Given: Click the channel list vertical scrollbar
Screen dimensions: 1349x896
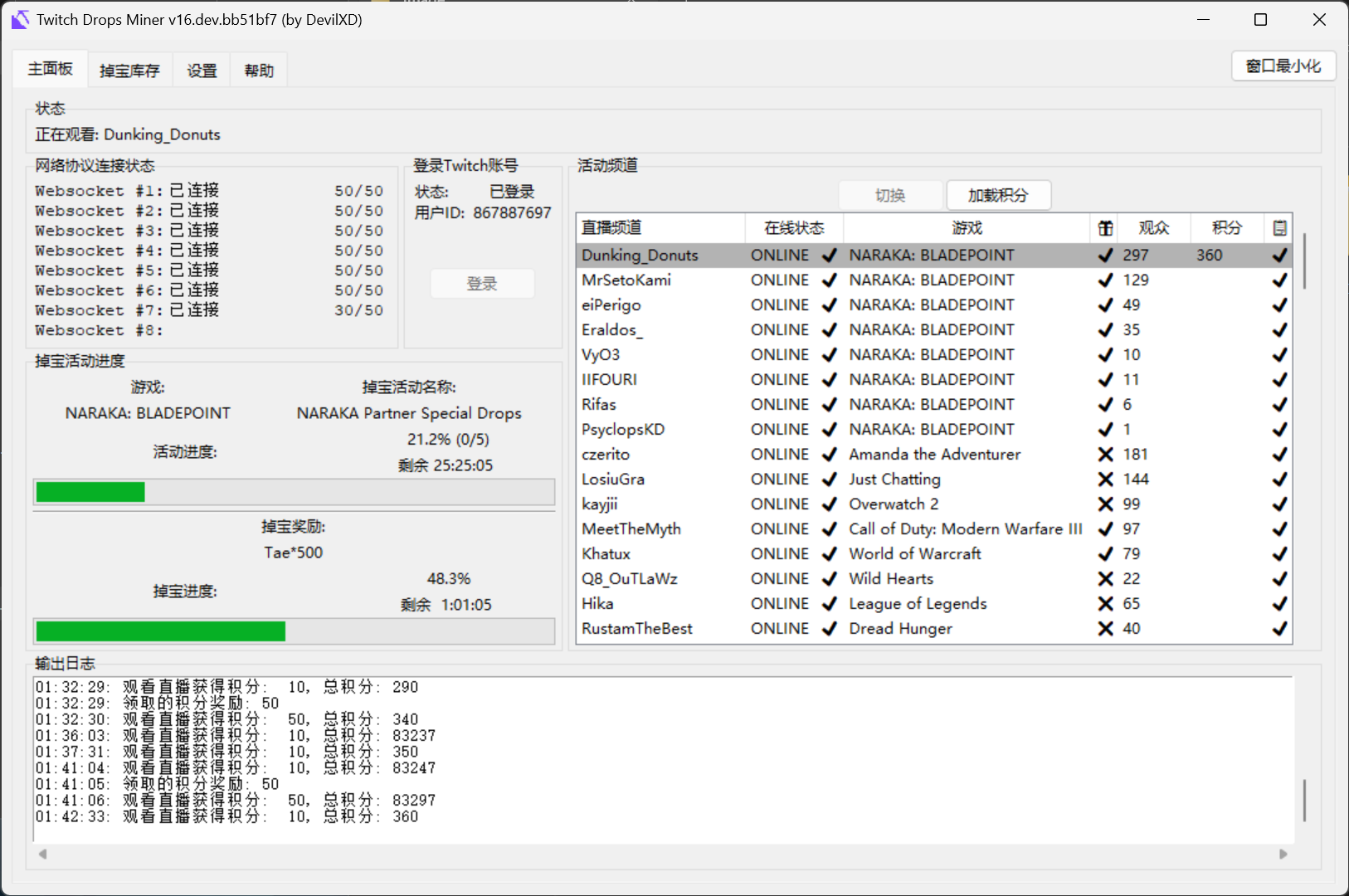Looking at the screenshot, I should point(1304,261).
